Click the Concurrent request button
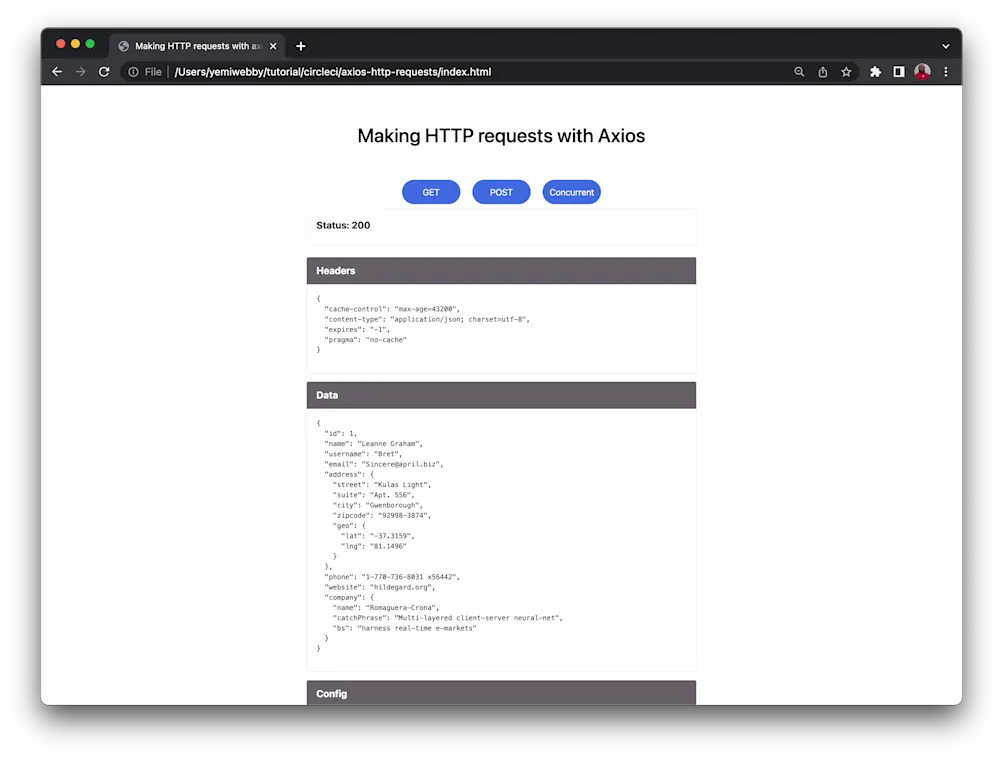 pos(571,191)
